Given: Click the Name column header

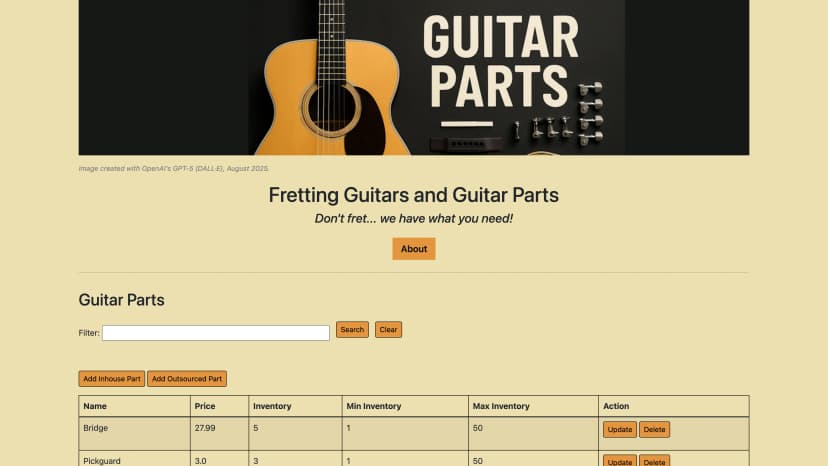Looking at the screenshot, I should point(95,406).
